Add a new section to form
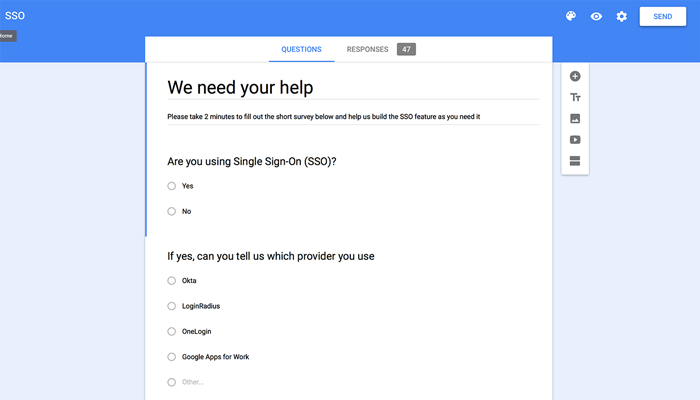The image size is (700, 400). 575,160
